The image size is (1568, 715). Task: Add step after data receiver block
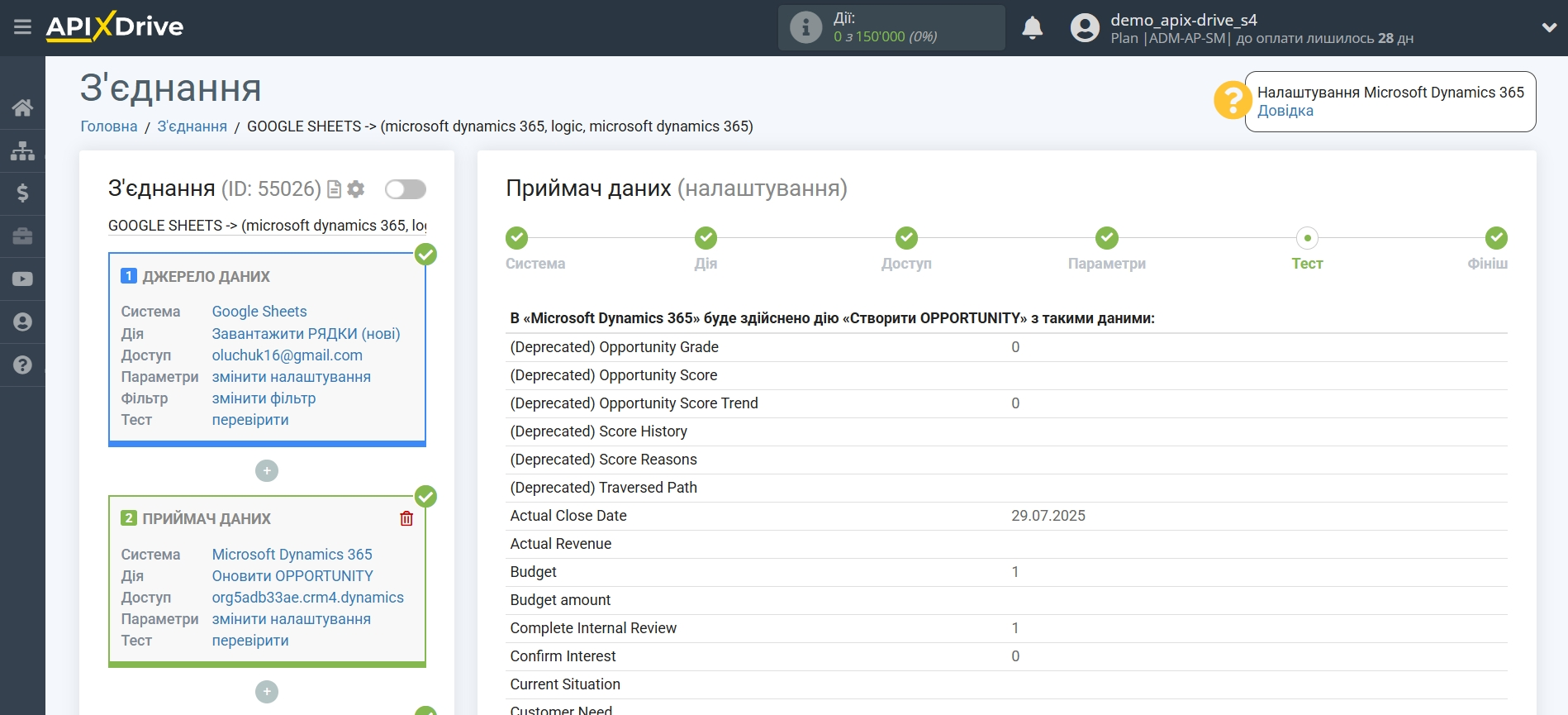(267, 692)
